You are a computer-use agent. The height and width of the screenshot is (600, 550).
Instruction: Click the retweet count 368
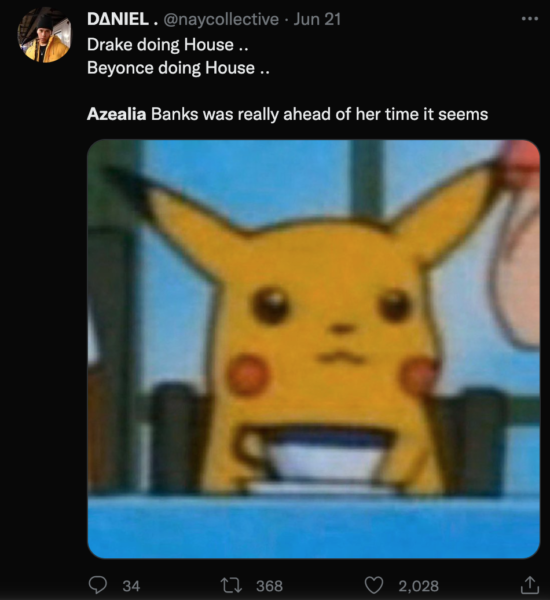pyautogui.click(x=269, y=586)
